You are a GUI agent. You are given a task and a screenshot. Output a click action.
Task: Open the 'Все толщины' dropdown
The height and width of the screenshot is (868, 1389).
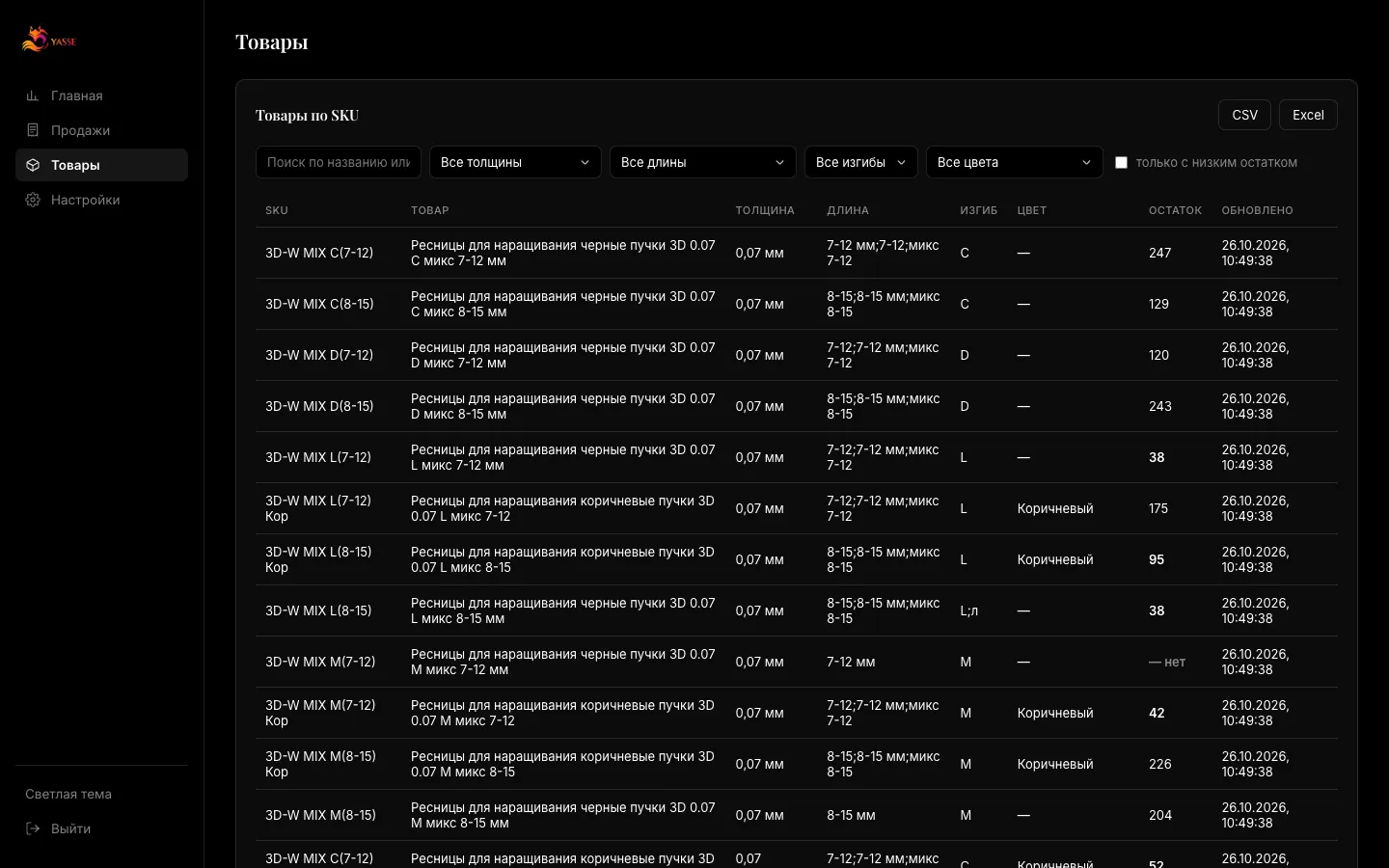point(515,162)
